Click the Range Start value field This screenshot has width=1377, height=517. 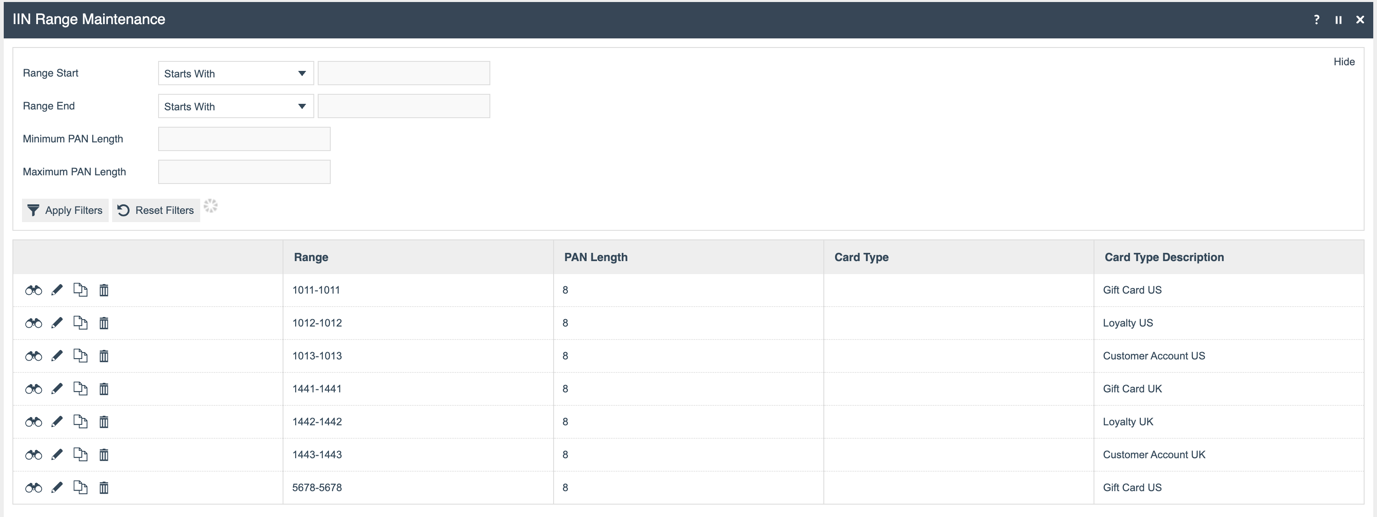coord(404,73)
